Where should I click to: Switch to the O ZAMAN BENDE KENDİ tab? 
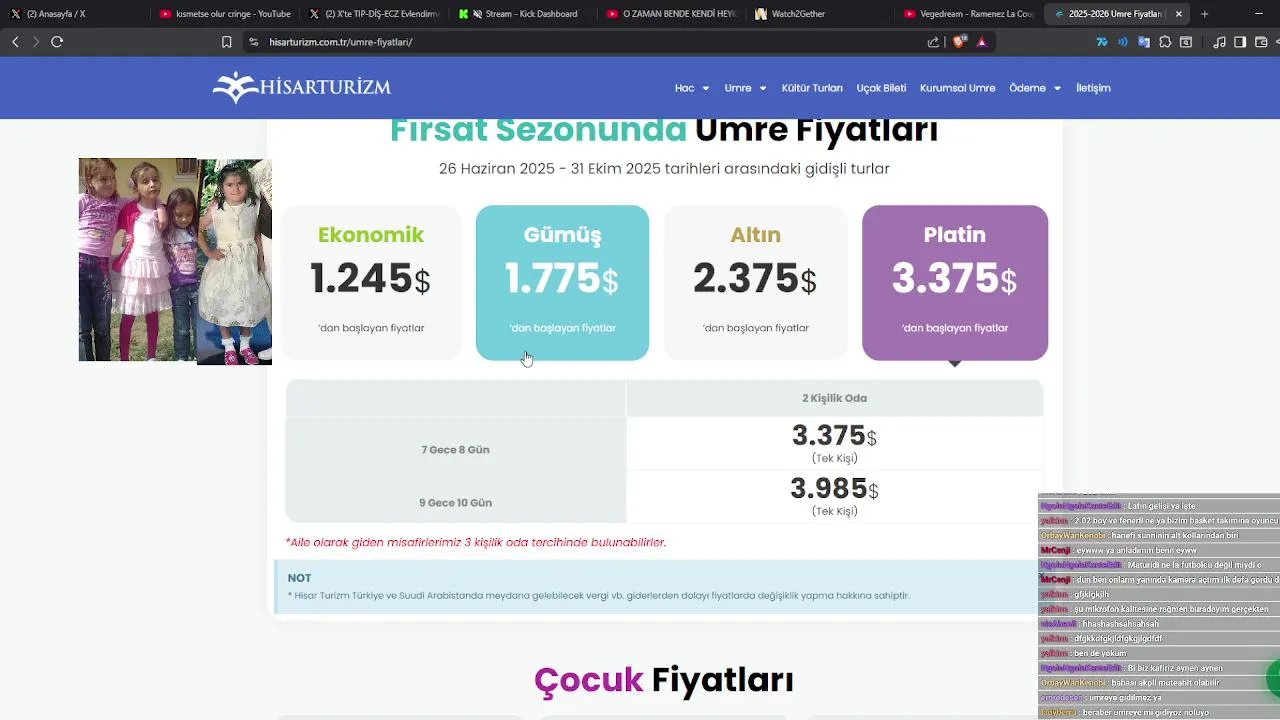[x=672, y=14]
